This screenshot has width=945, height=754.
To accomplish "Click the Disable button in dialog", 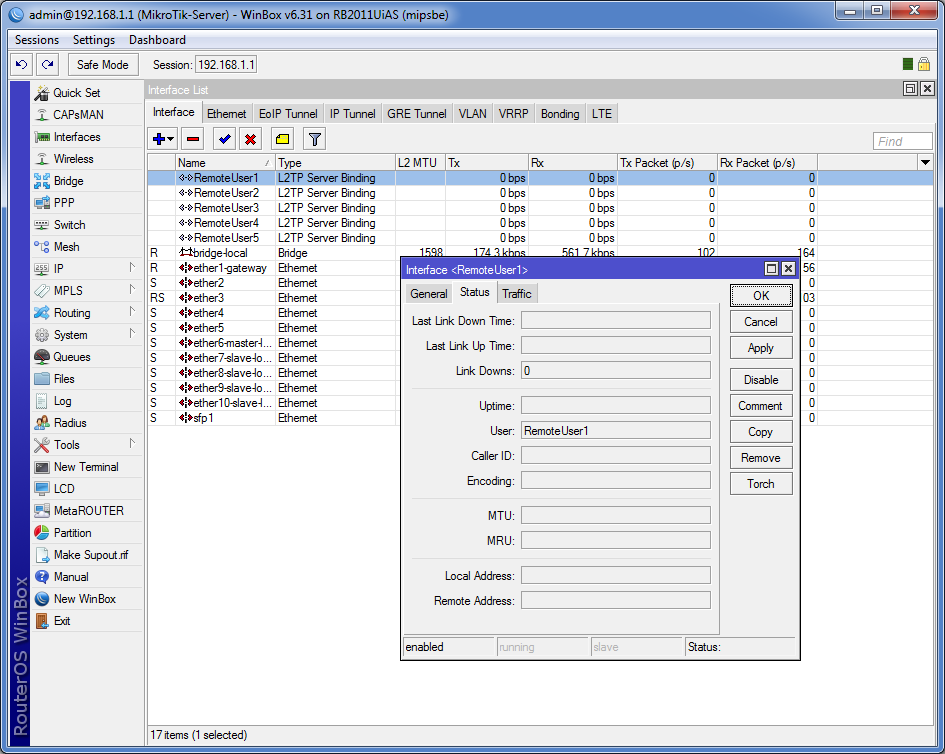I will (x=761, y=380).
